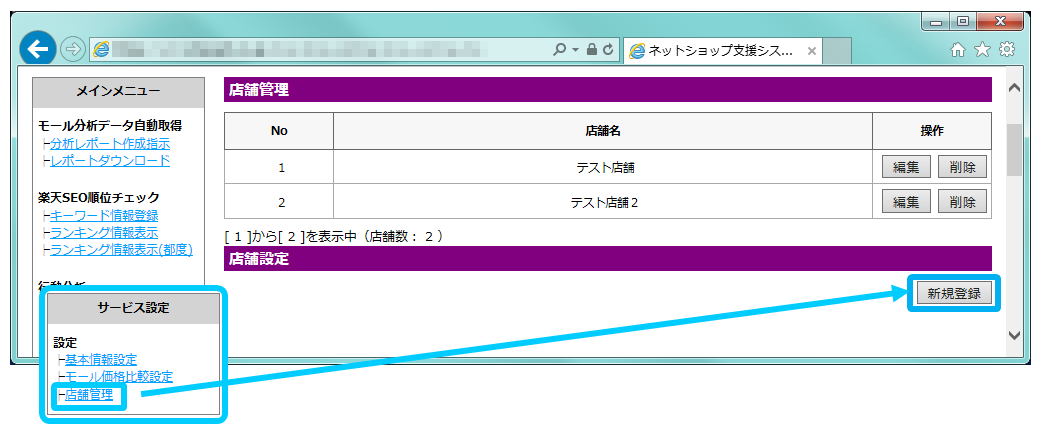Open favorites star icon
The height and width of the screenshot is (433, 1042).
pyautogui.click(x=982, y=50)
